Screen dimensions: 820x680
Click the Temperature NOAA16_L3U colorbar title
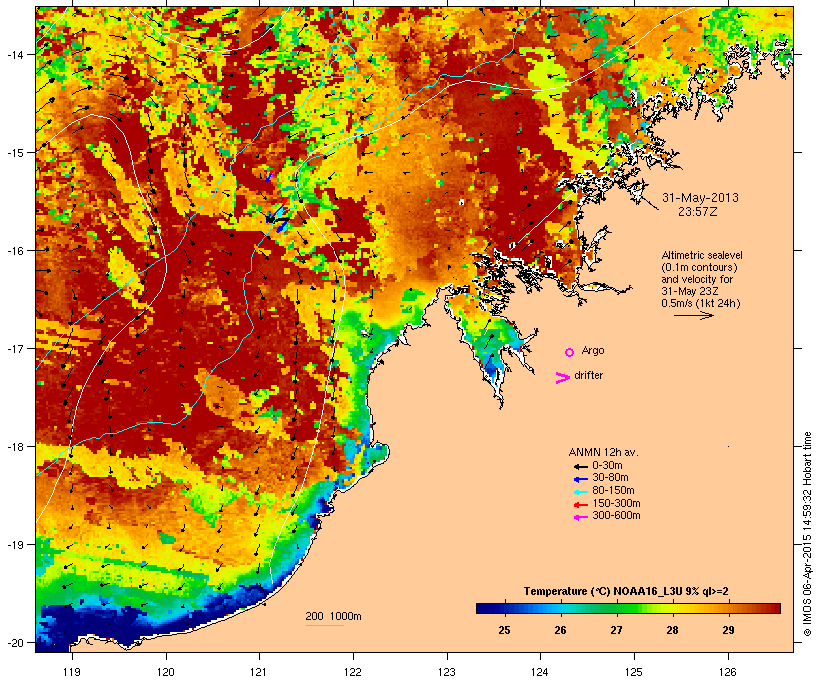click(x=626, y=591)
